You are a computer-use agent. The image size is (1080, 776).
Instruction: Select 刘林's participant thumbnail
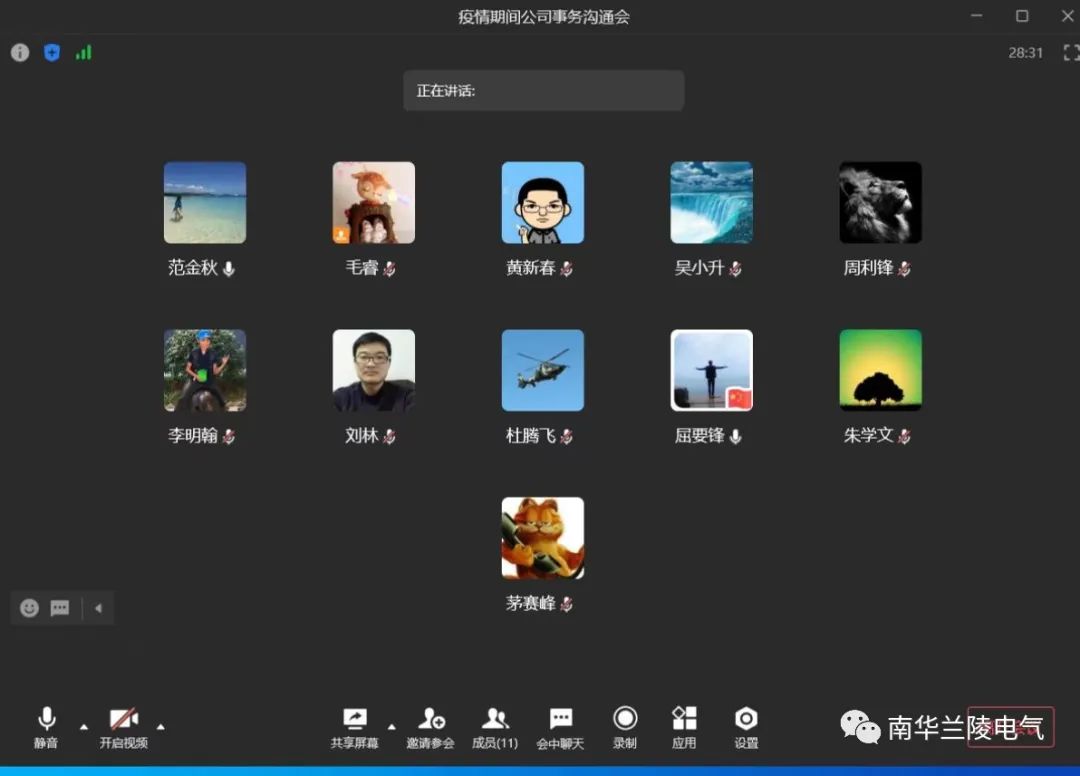click(x=373, y=371)
